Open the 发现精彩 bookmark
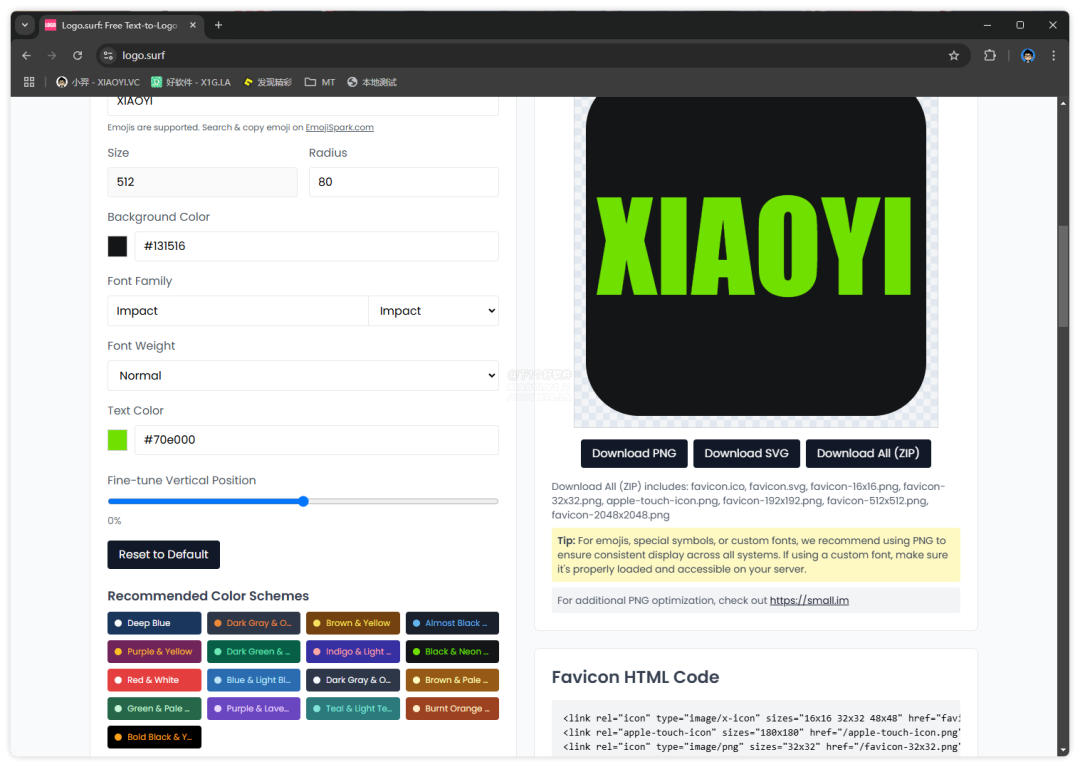 coord(268,82)
